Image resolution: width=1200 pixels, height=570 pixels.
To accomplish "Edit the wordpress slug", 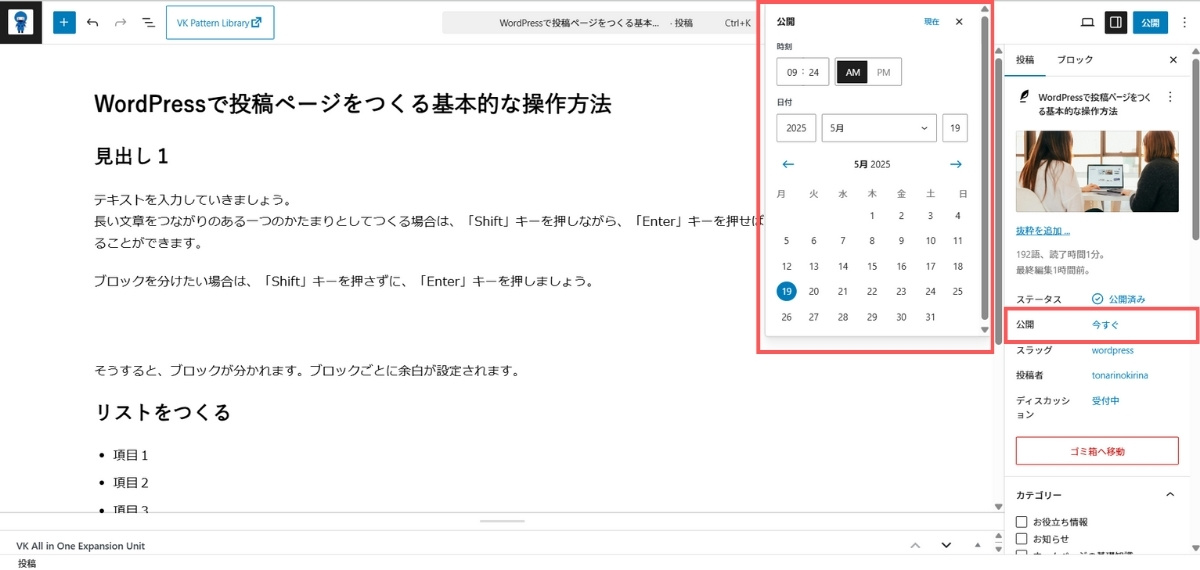I will pyautogui.click(x=1112, y=351).
